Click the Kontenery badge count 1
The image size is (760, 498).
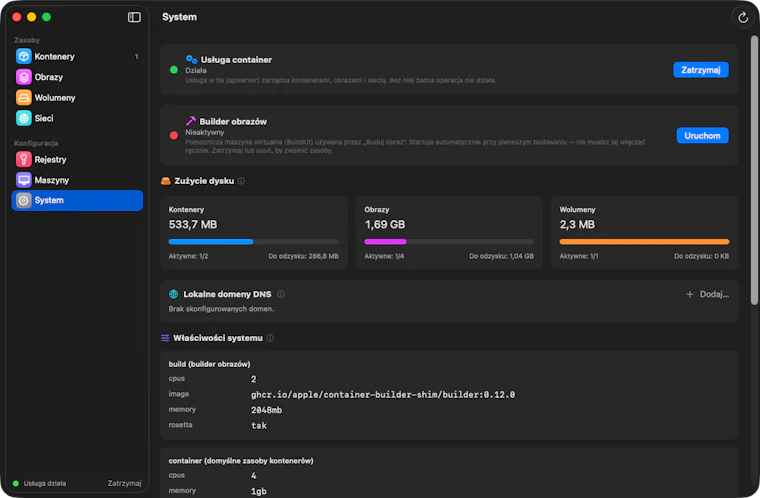coord(136,57)
